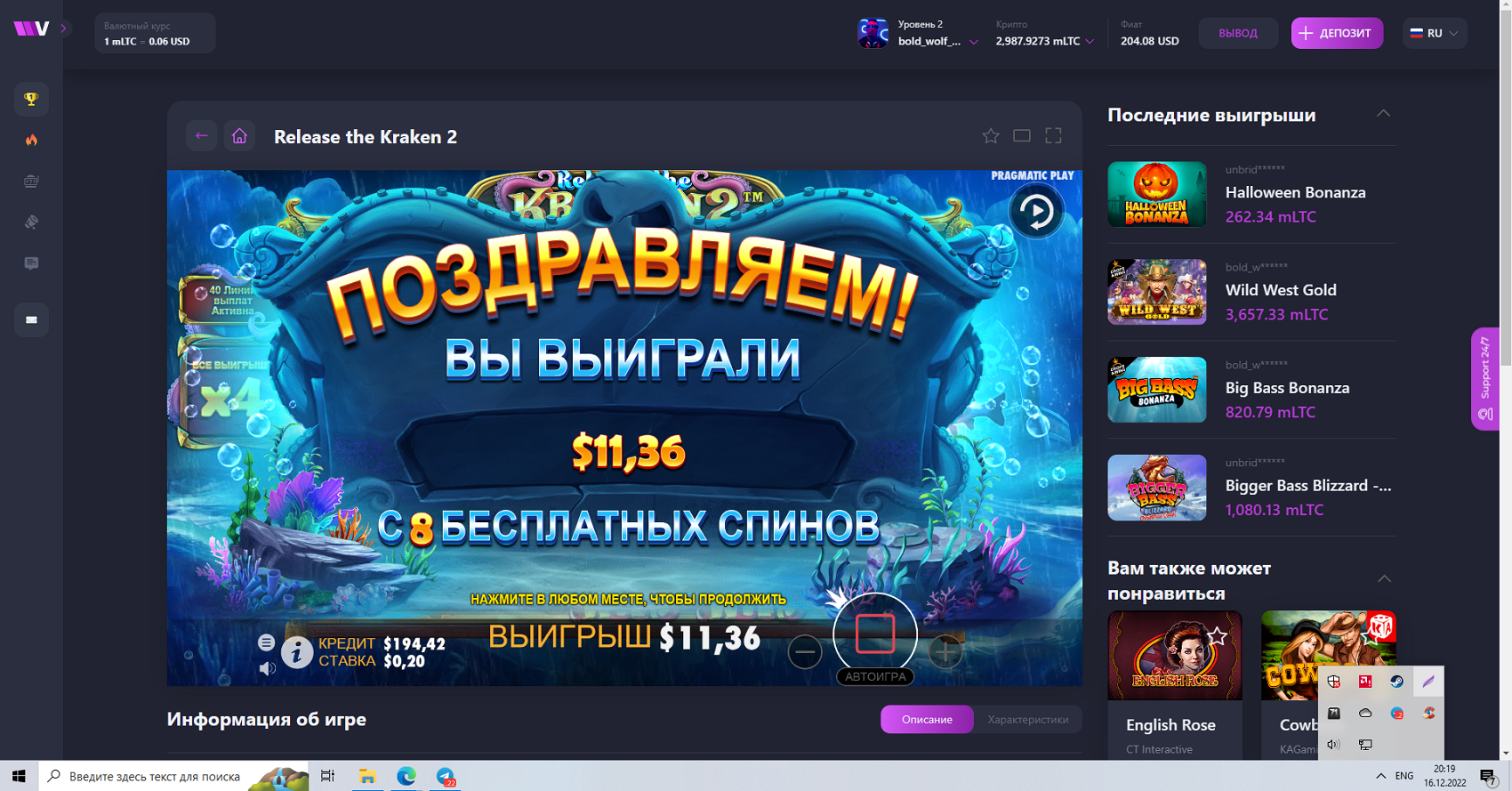1512x791 pixels.
Task: Decrease bet with the minus button
Action: 805,652
